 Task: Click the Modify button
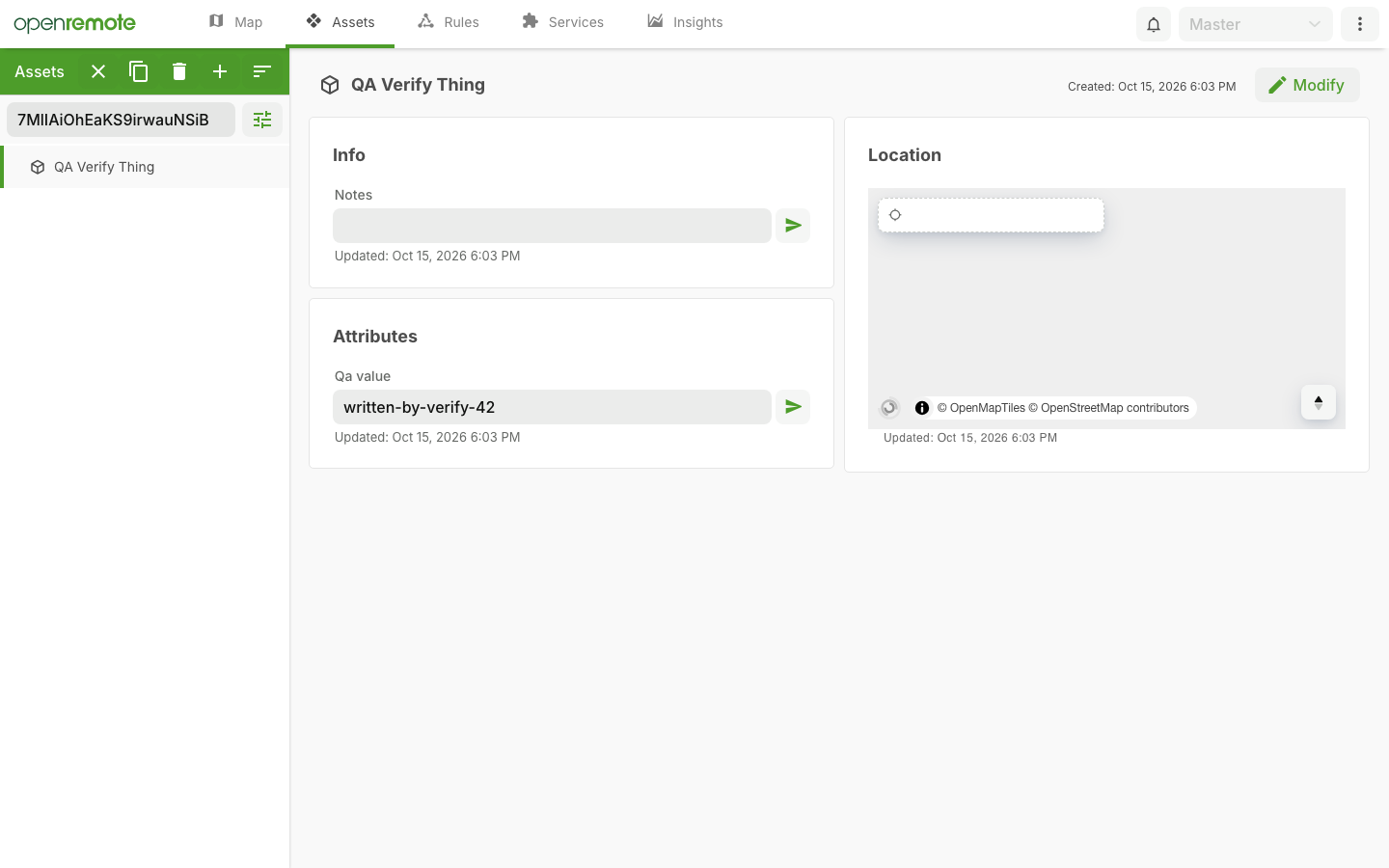[1307, 85]
